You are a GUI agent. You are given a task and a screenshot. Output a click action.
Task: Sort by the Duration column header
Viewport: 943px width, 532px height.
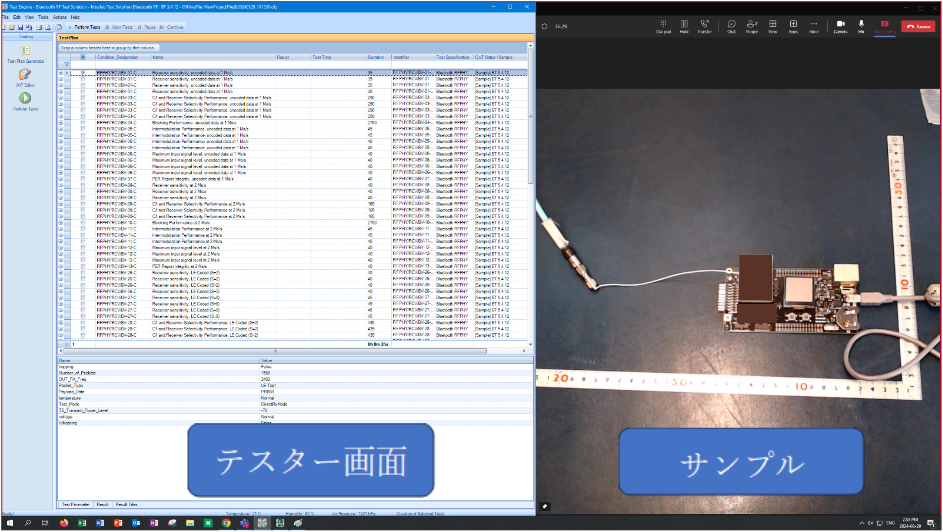point(376,57)
